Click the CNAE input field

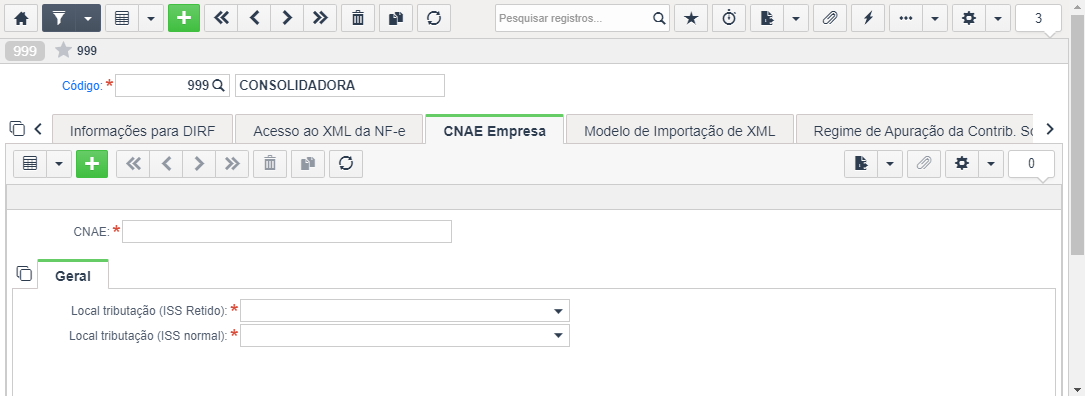(286, 232)
